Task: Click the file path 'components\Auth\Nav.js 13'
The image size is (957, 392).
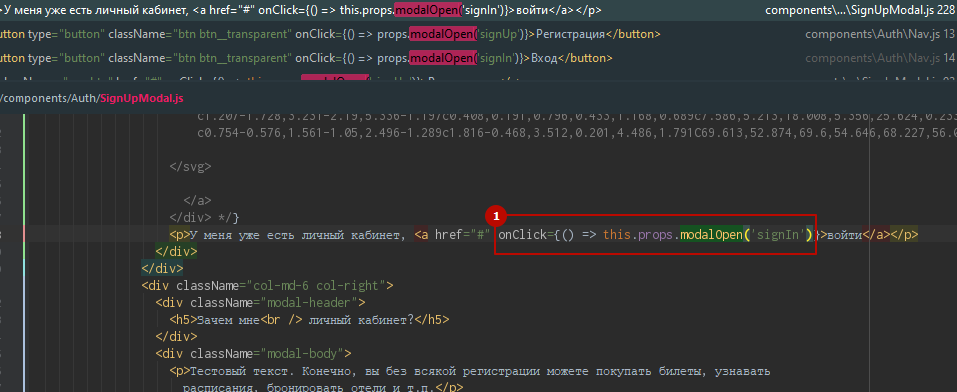Action: tap(881, 34)
